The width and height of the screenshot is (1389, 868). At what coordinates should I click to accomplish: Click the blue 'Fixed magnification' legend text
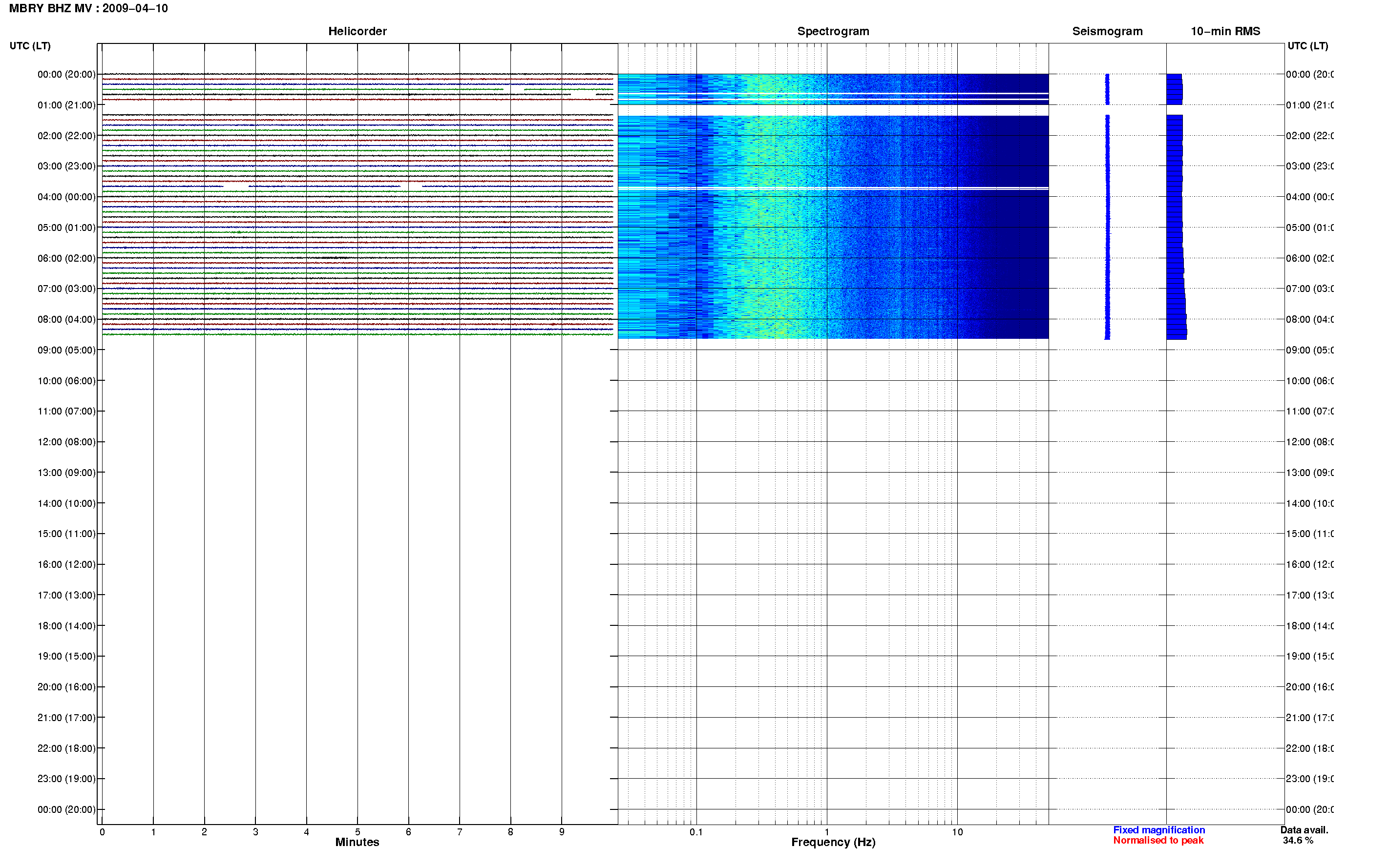[x=1159, y=830]
